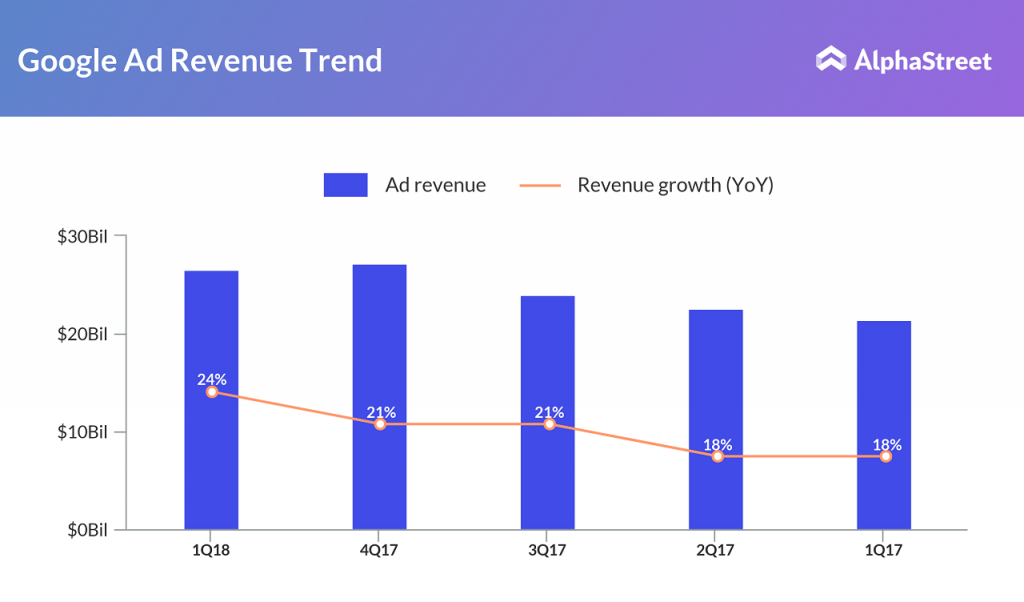
Task: Click the 18% marker above the 1Q17 bar
Action: click(x=885, y=456)
